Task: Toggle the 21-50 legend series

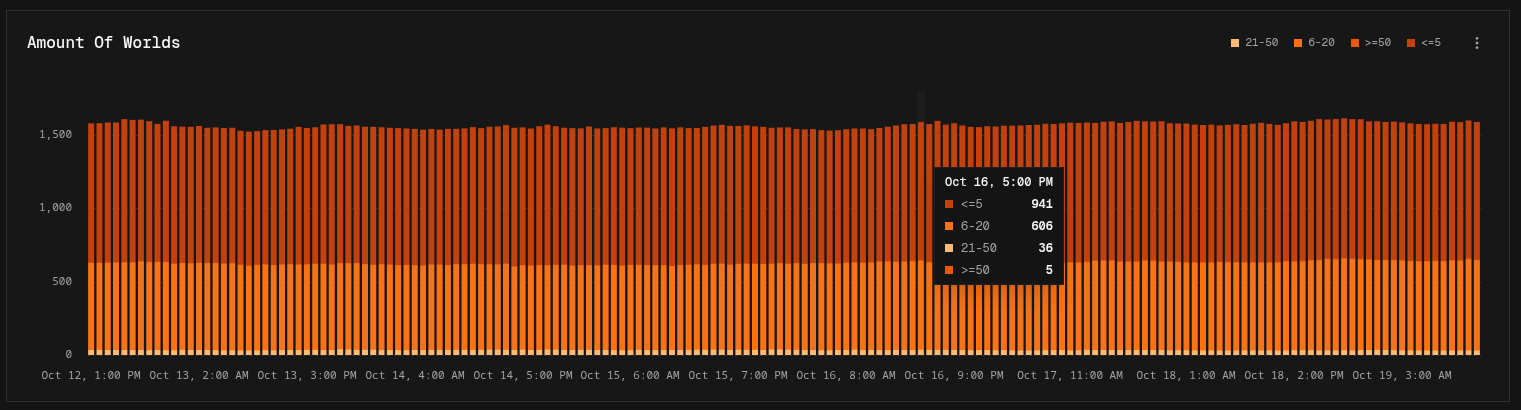Action: coord(1254,43)
